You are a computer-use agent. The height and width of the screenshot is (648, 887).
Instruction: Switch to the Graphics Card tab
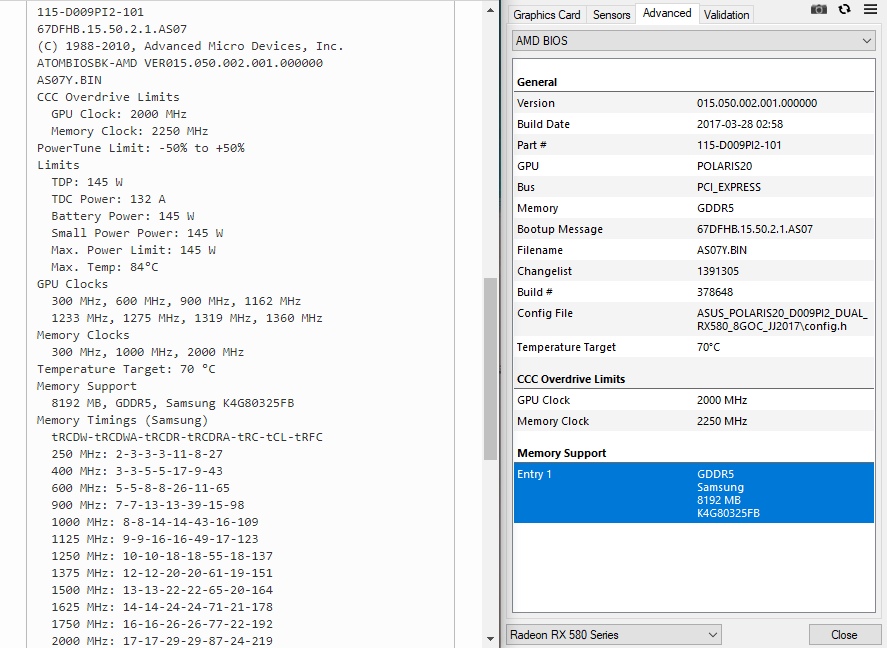(546, 15)
